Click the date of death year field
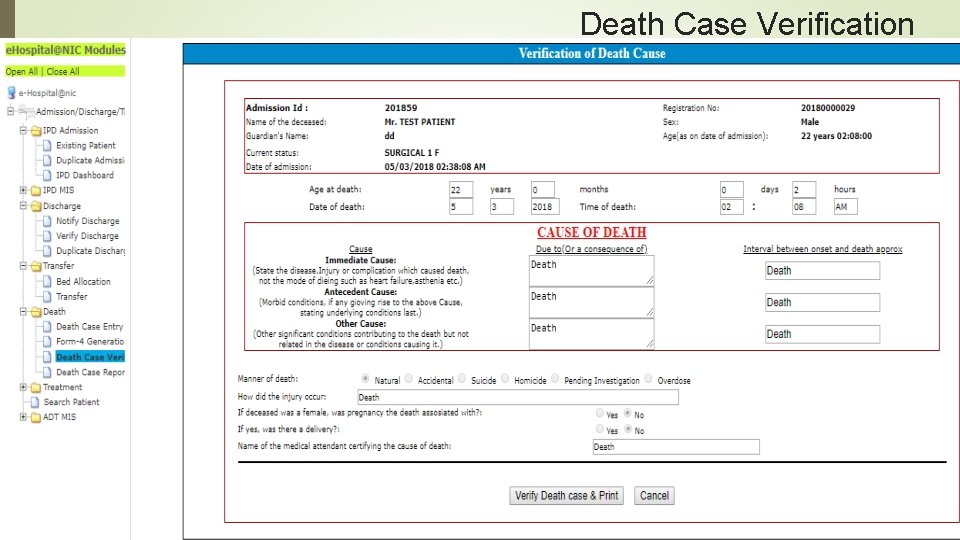 545,206
